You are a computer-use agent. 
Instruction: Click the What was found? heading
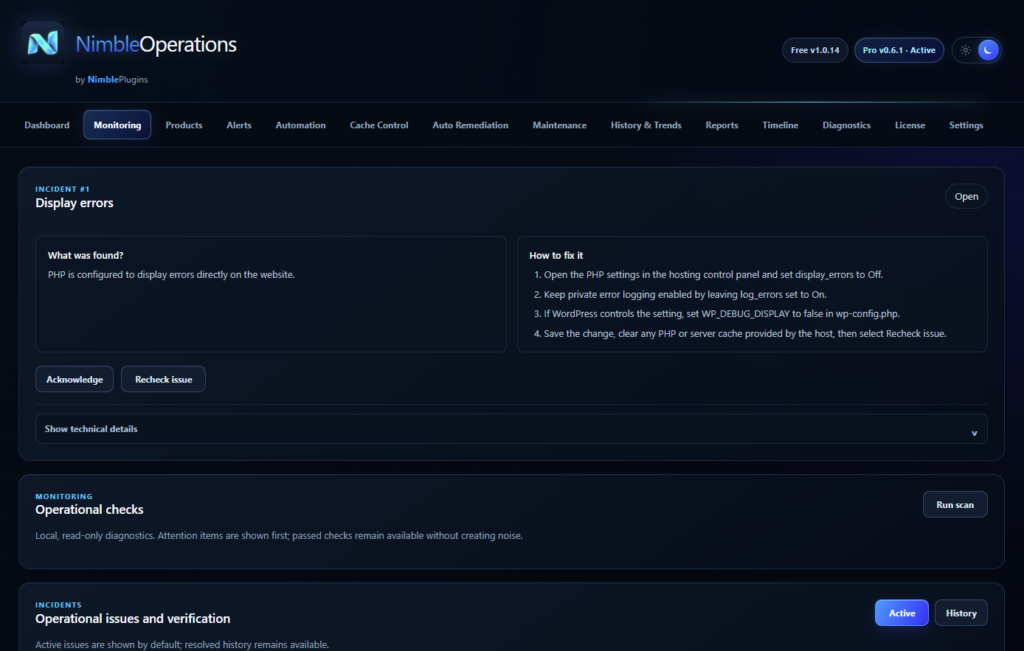[x=86, y=255]
